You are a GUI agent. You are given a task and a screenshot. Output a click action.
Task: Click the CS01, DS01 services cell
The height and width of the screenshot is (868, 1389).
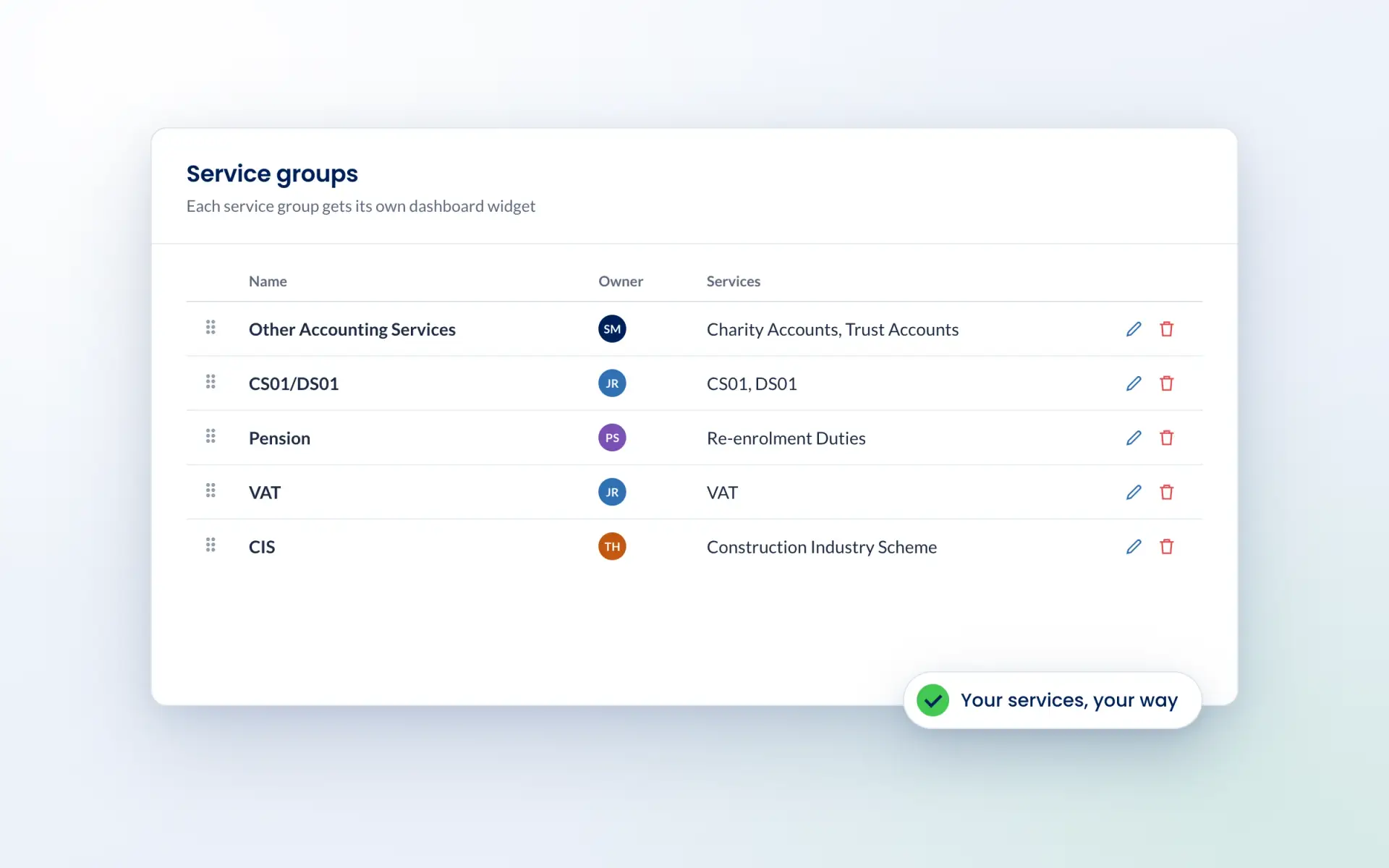point(752,384)
